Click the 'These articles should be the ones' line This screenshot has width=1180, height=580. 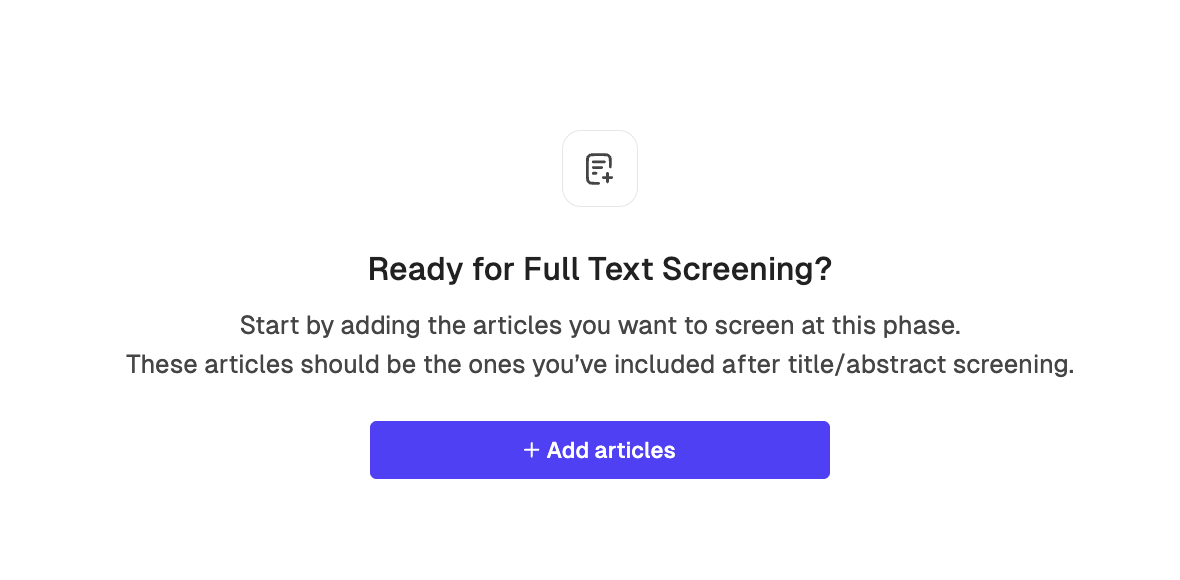[x=599, y=365]
